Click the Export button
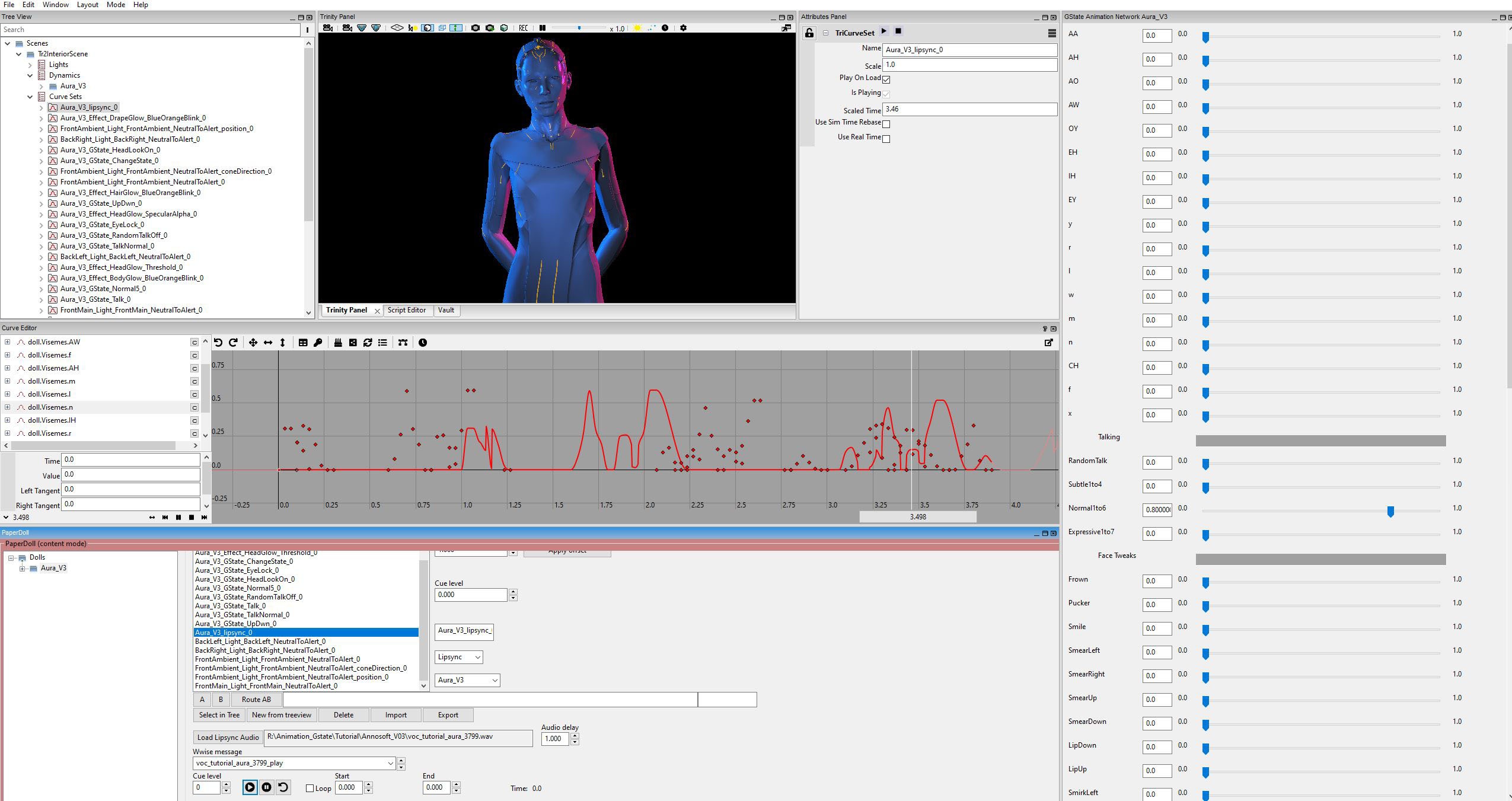The height and width of the screenshot is (801, 1512). click(448, 715)
